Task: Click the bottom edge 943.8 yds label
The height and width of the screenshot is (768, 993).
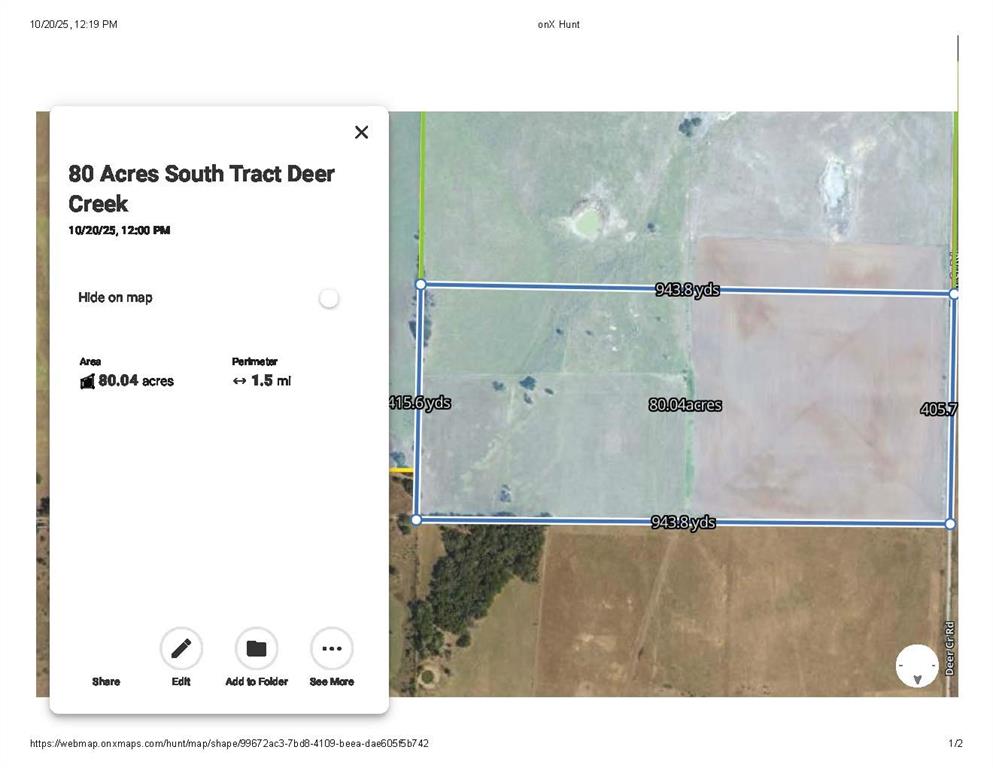Action: pos(683,522)
